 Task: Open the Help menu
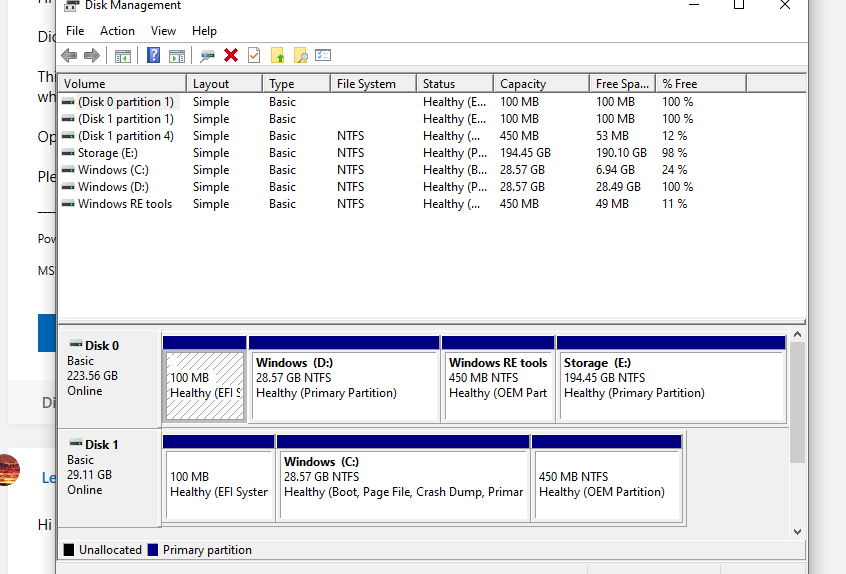(204, 31)
